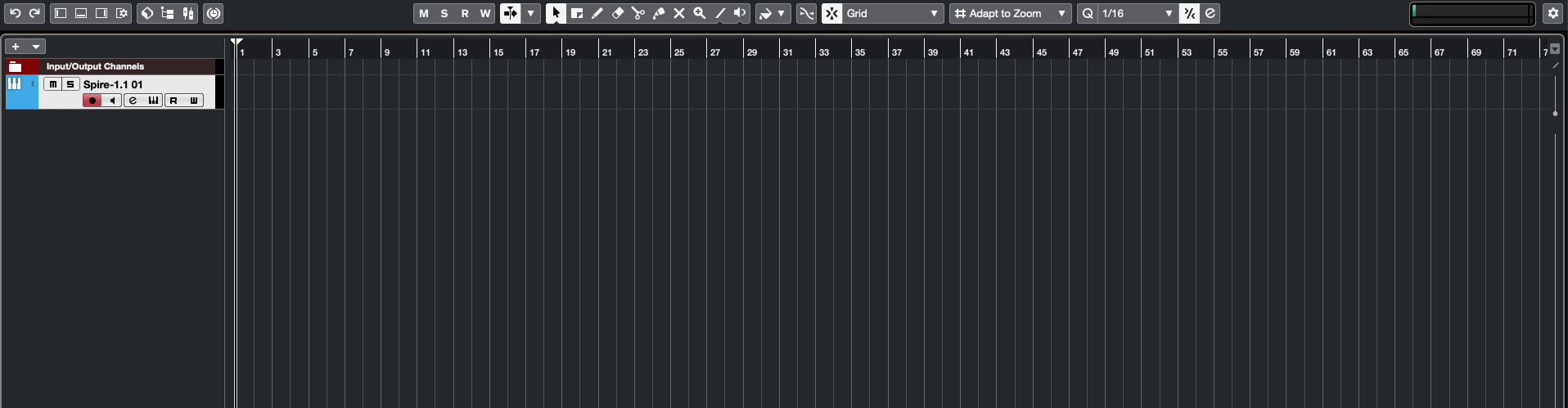Select the Split scissors tool
1568x408 pixels.
click(x=638, y=13)
